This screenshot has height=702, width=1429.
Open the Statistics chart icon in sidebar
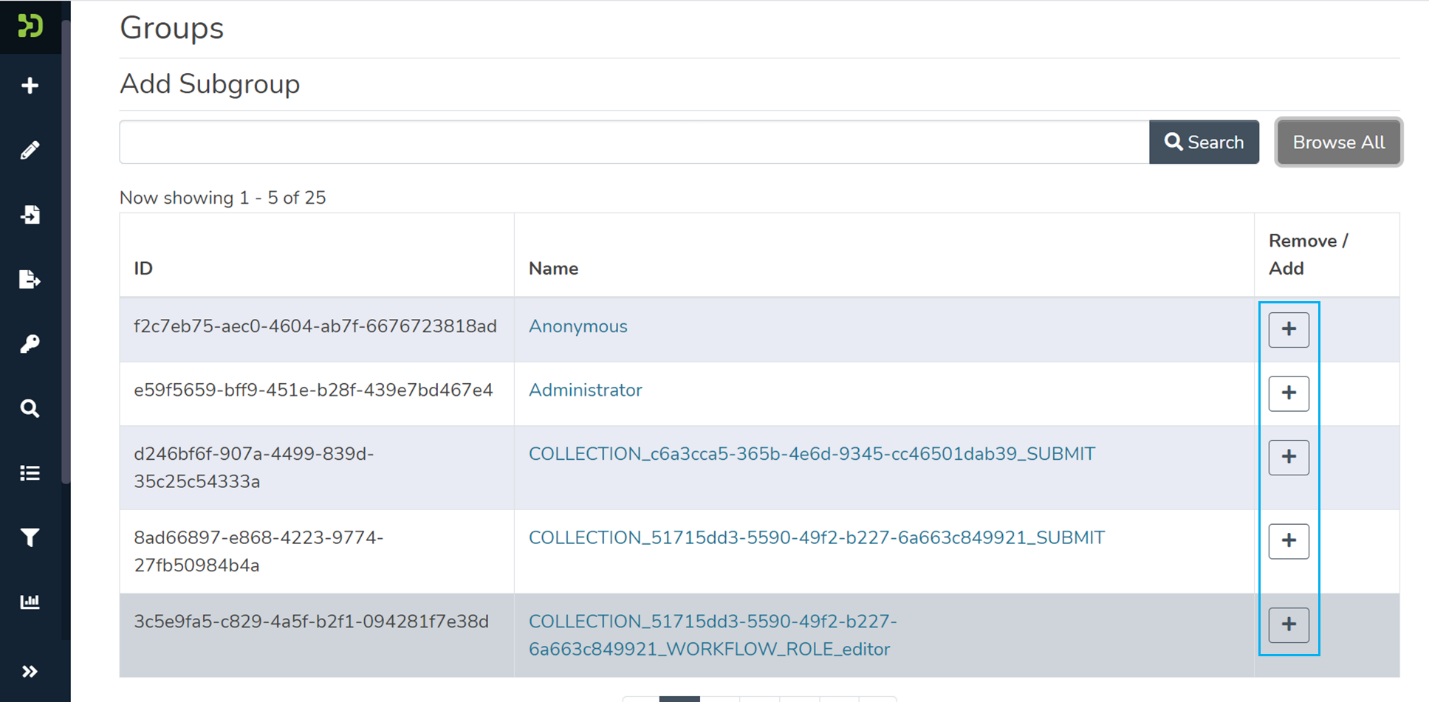coord(30,602)
